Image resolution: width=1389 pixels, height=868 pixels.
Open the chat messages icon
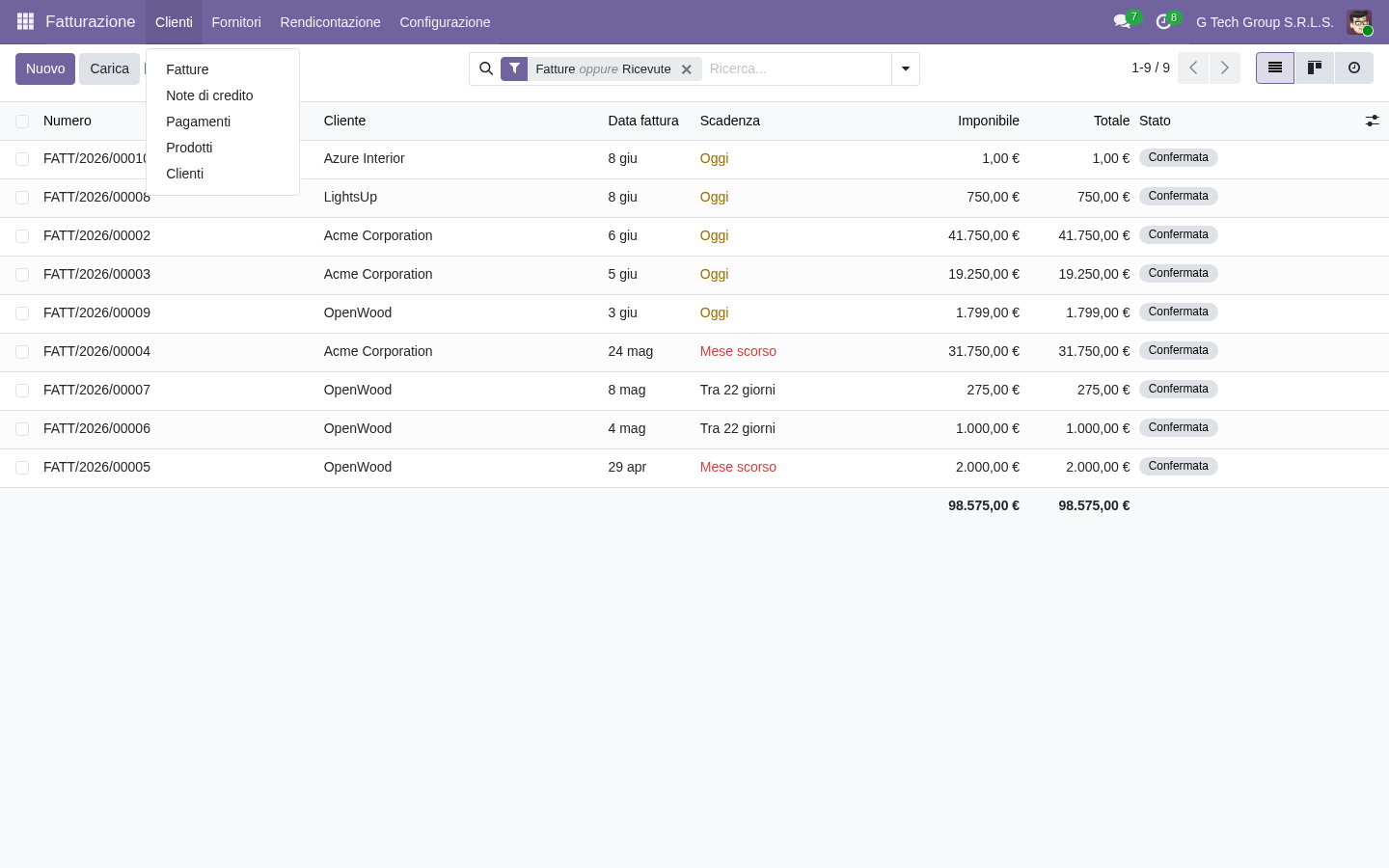tap(1122, 21)
